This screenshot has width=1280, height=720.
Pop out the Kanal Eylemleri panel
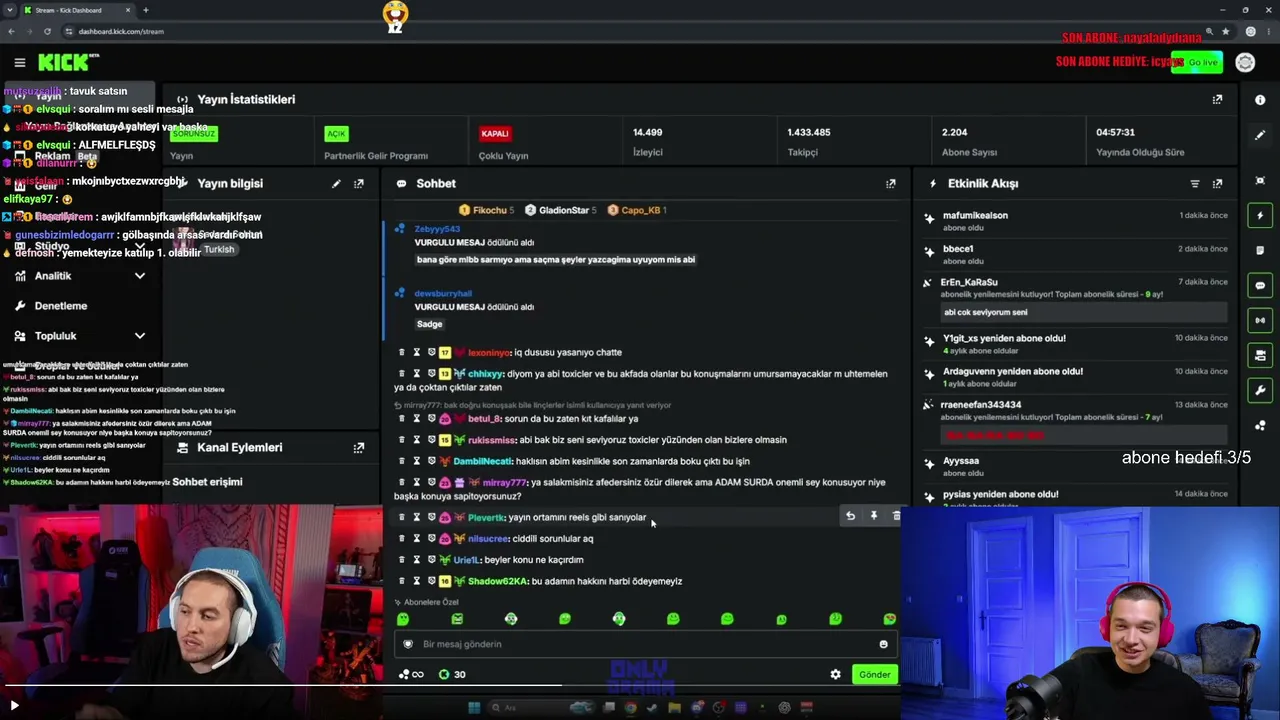coord(359,448)
